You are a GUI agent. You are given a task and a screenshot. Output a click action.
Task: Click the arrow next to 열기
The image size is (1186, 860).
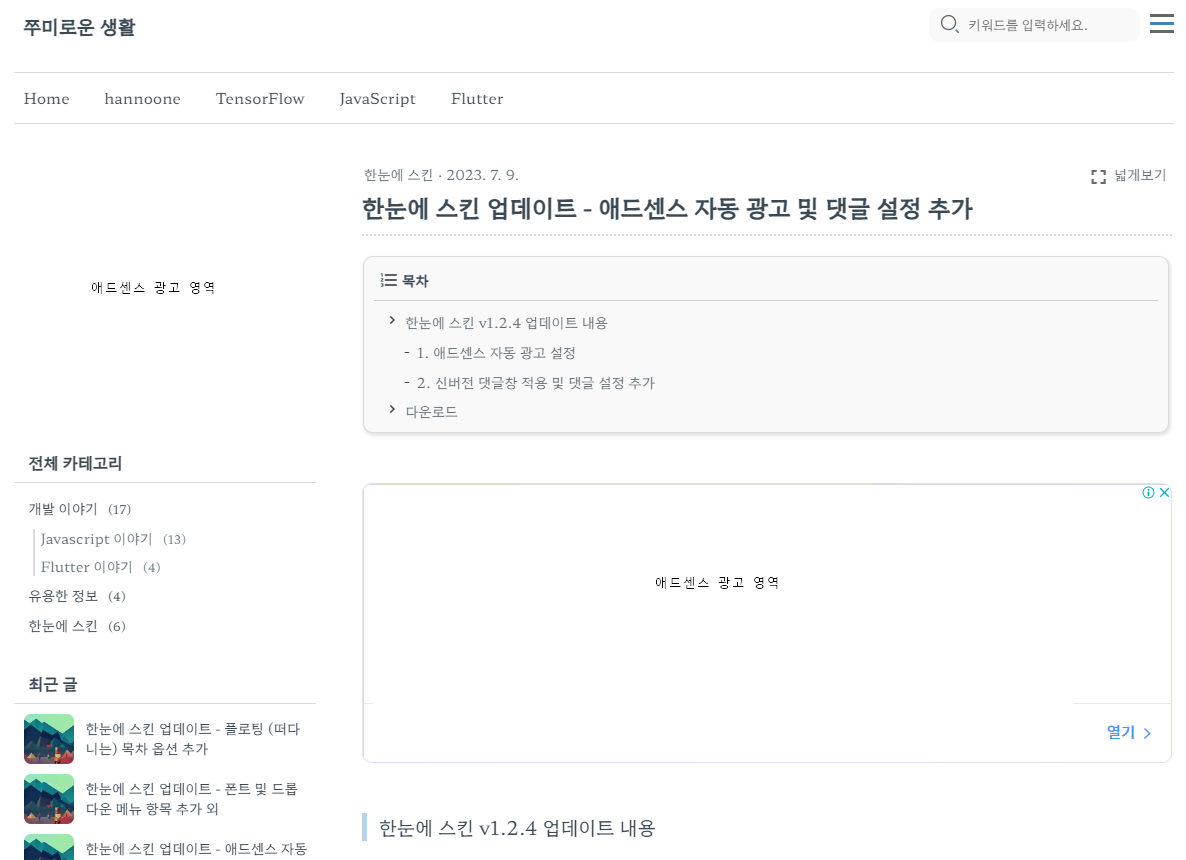[1147, 733]
